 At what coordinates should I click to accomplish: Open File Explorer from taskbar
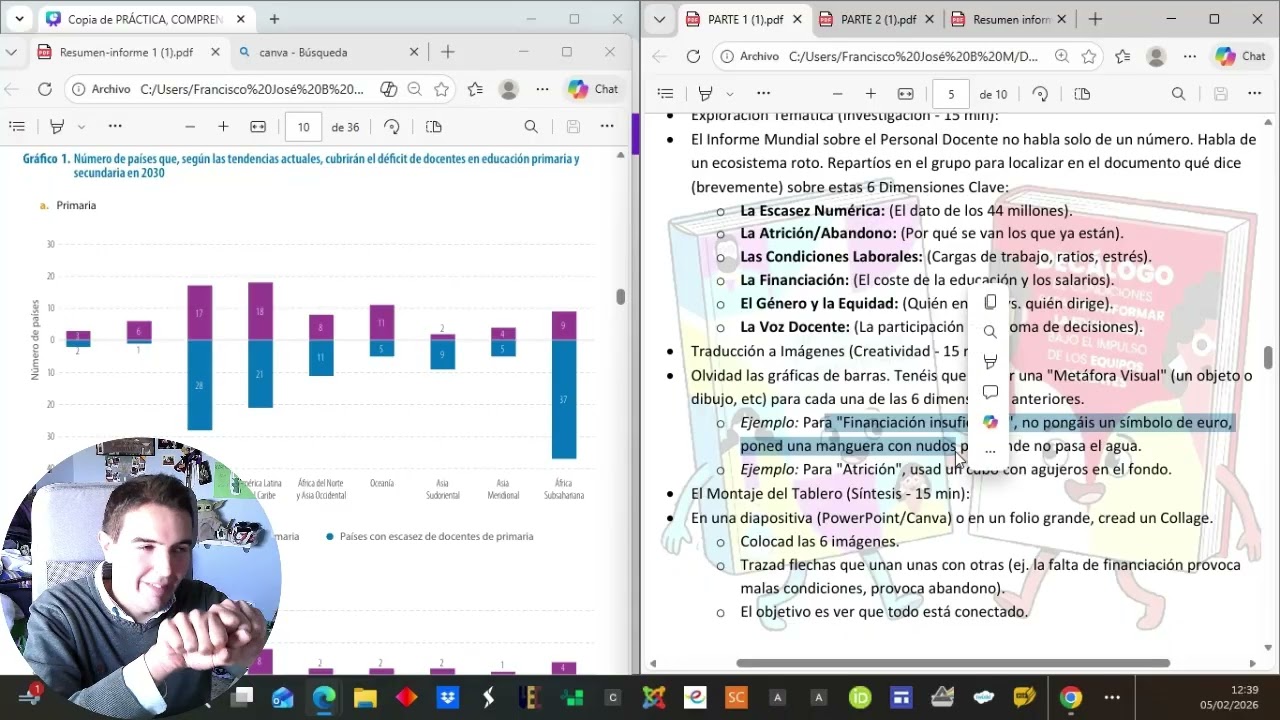[x=365, y=697]
